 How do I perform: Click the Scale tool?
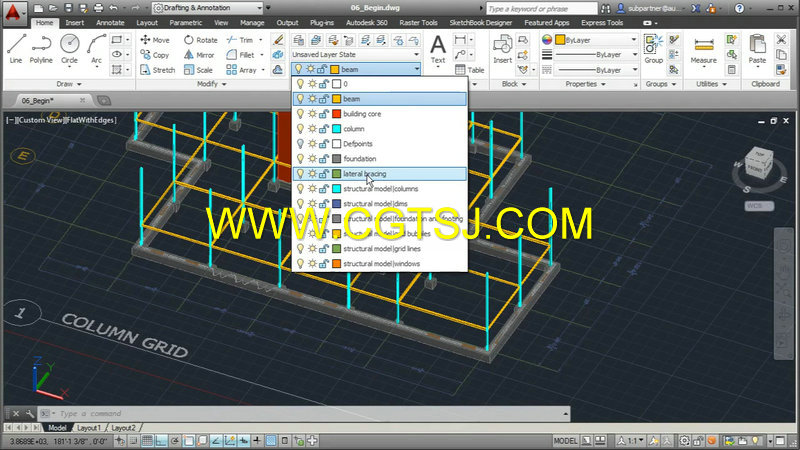tap(198, 70)
